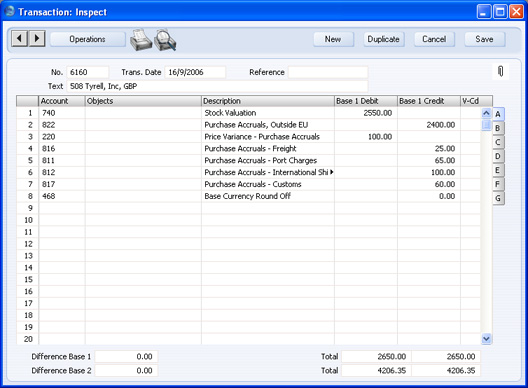Click the V-Cd column header
This screenshot has width=528, height=388.
click(x=476, y=101)
